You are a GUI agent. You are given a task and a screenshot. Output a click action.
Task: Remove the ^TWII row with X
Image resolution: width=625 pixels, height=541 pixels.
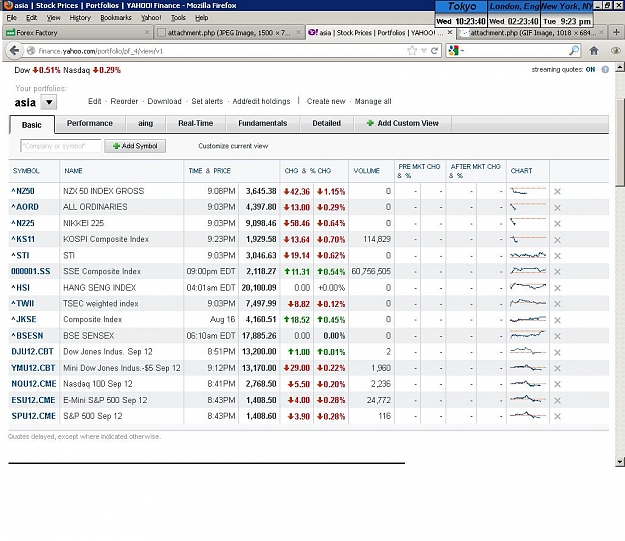coord(557,304)
